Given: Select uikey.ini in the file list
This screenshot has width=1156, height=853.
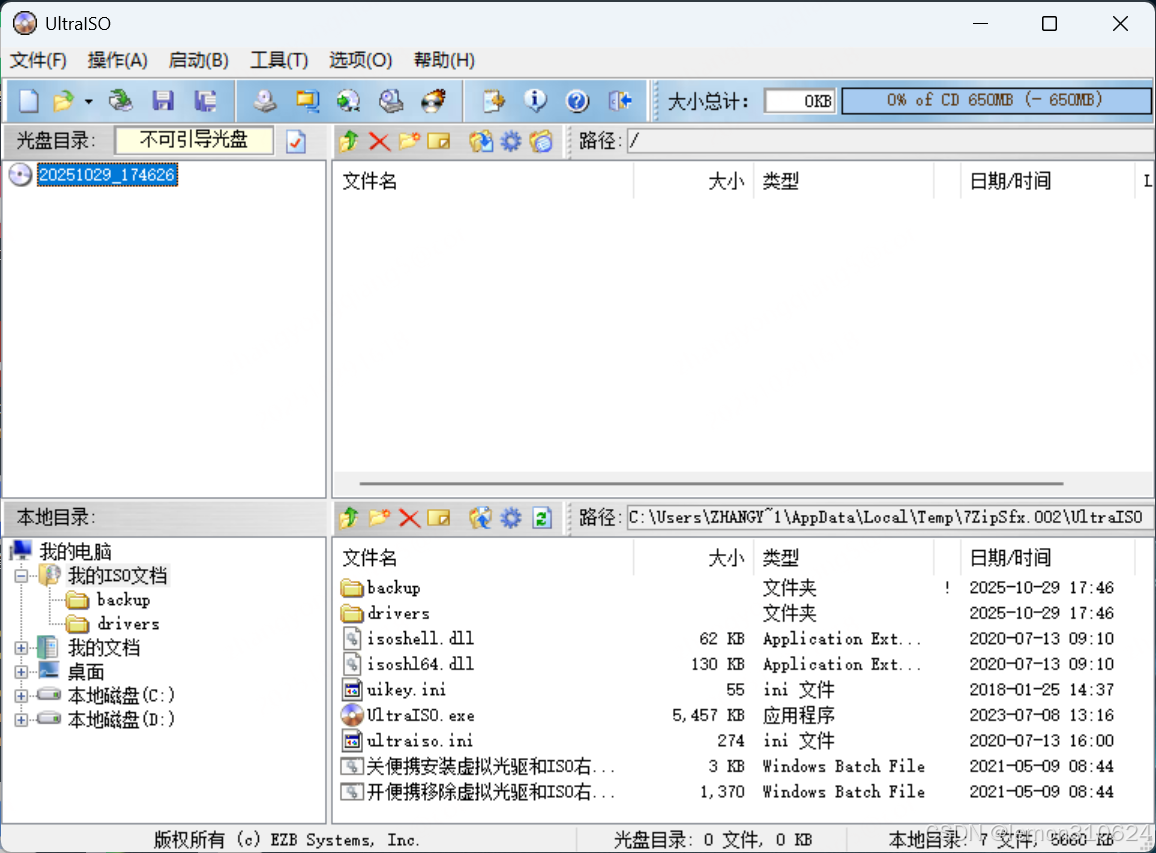Looking at the screenshot, I should 406,690.
